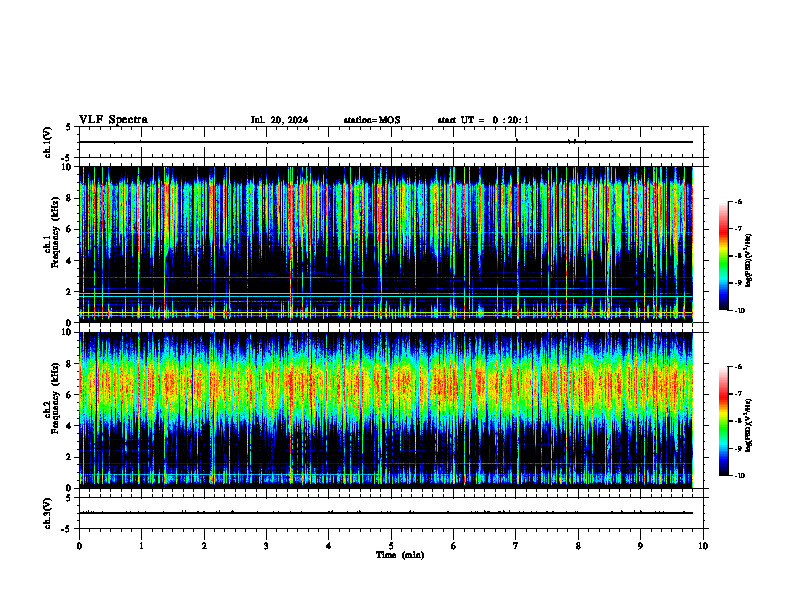Click the "start UT = 0 : 20: 1" text
This screenshot has width=792, height=612.
483,120
